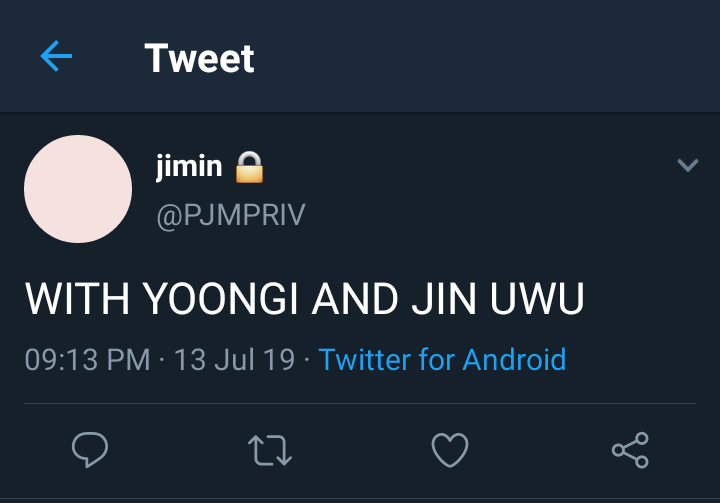Reply to jimin's tweet
The height and width of the screenshot is (503, 720).
coord(90,449)
